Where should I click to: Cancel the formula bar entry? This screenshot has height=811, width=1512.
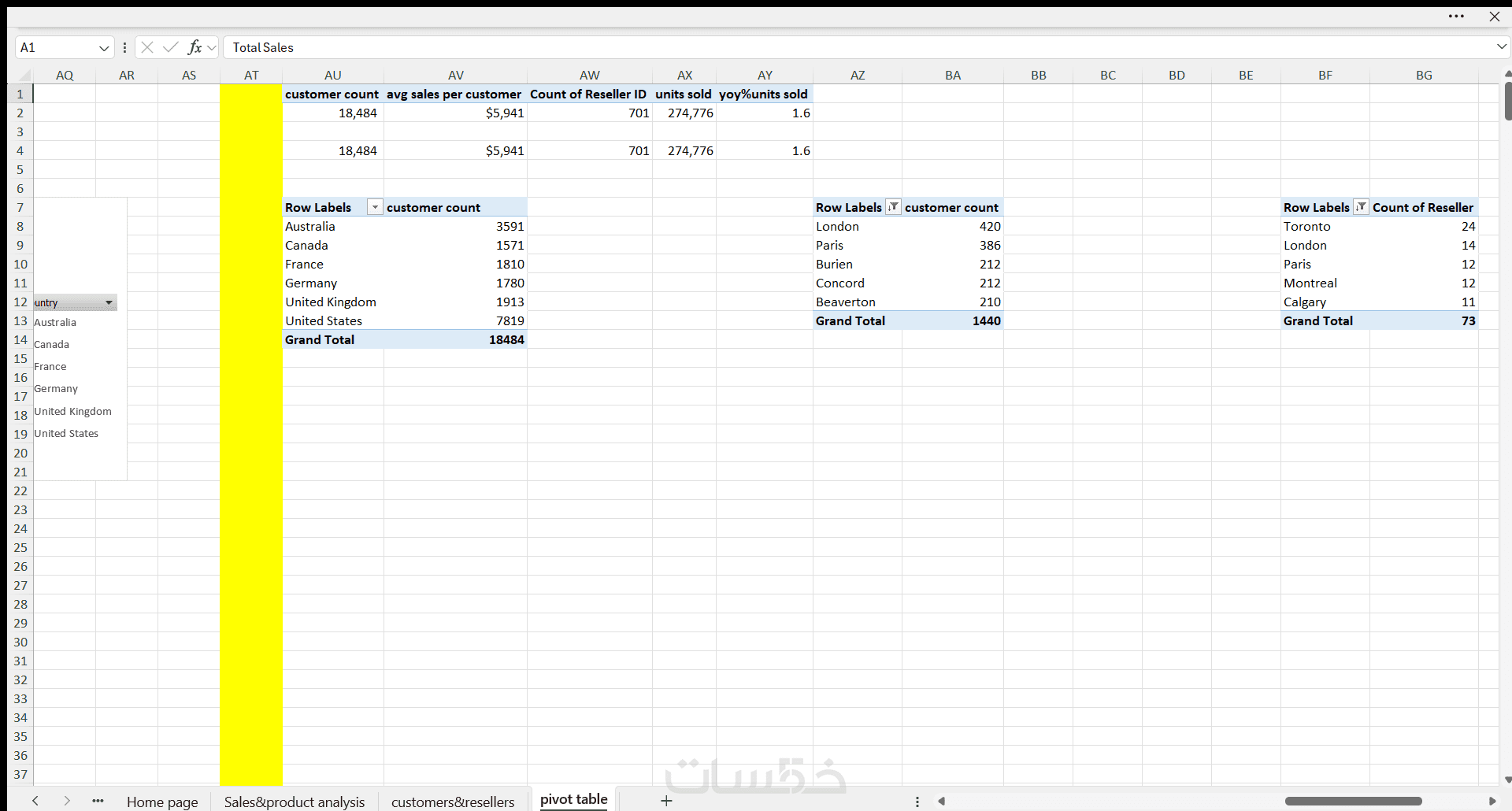(147, 47)
